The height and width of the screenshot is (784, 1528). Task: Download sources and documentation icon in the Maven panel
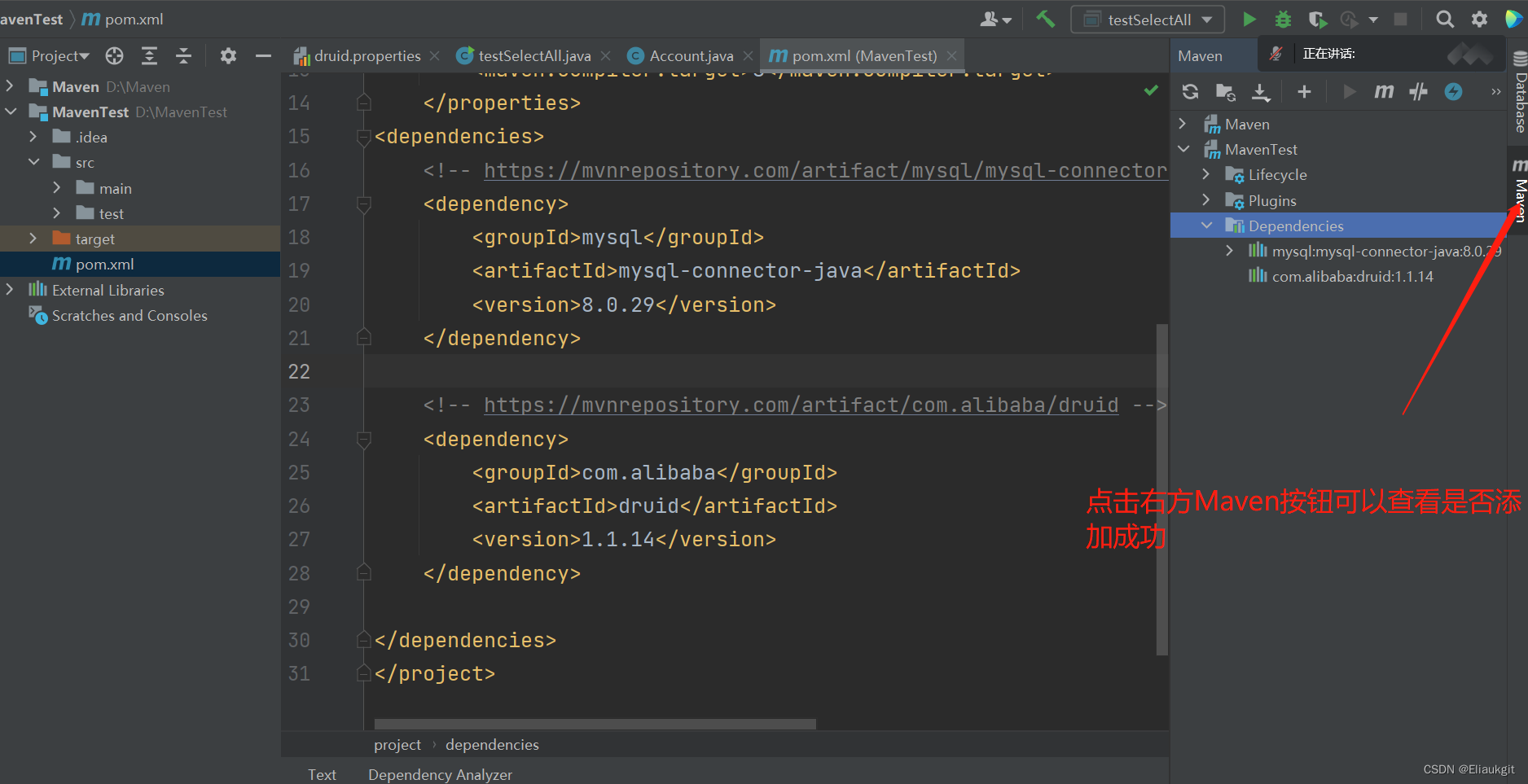point(1261,92)
